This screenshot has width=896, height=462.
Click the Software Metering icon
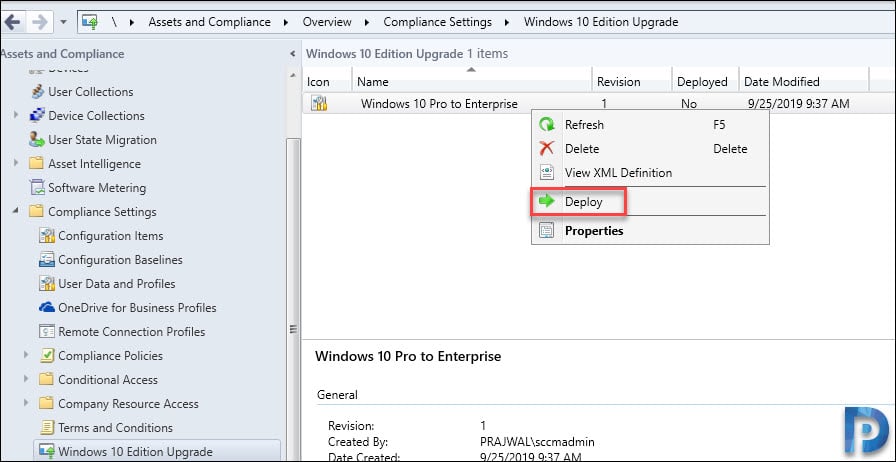pyautogui.click(x=37, y=188)
